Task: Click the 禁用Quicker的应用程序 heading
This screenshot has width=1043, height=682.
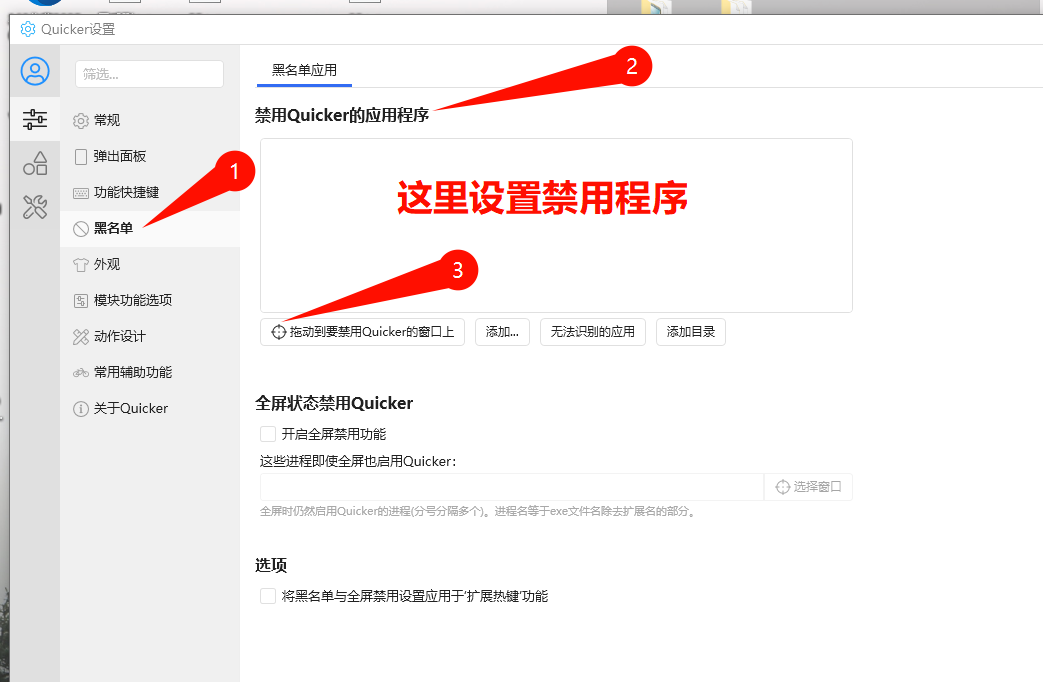Action: pyautogui.click(x=342, y=115)
